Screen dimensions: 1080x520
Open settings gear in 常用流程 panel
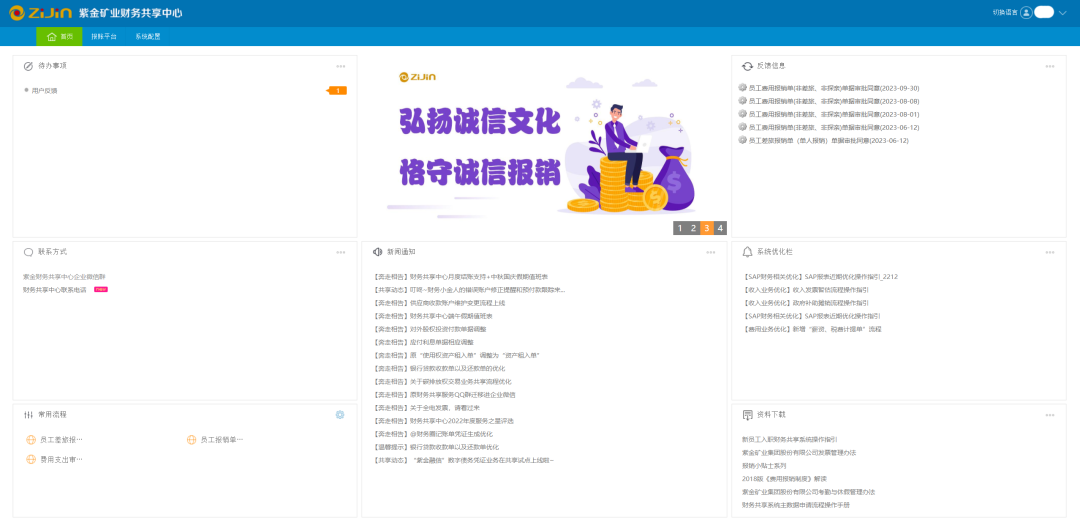tap(340, 414)
